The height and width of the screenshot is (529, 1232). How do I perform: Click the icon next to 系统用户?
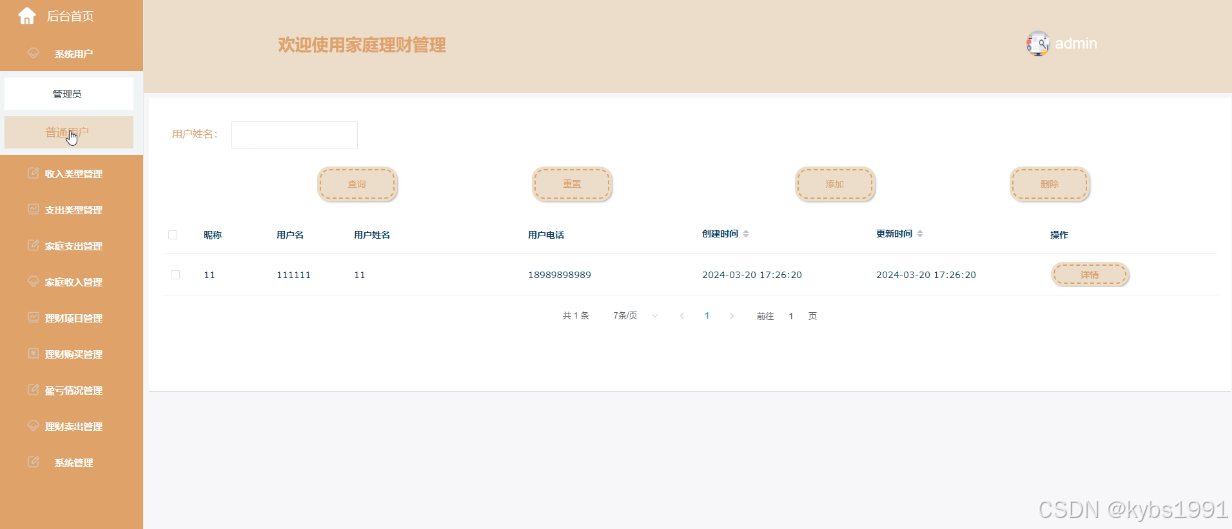[33, 53]
